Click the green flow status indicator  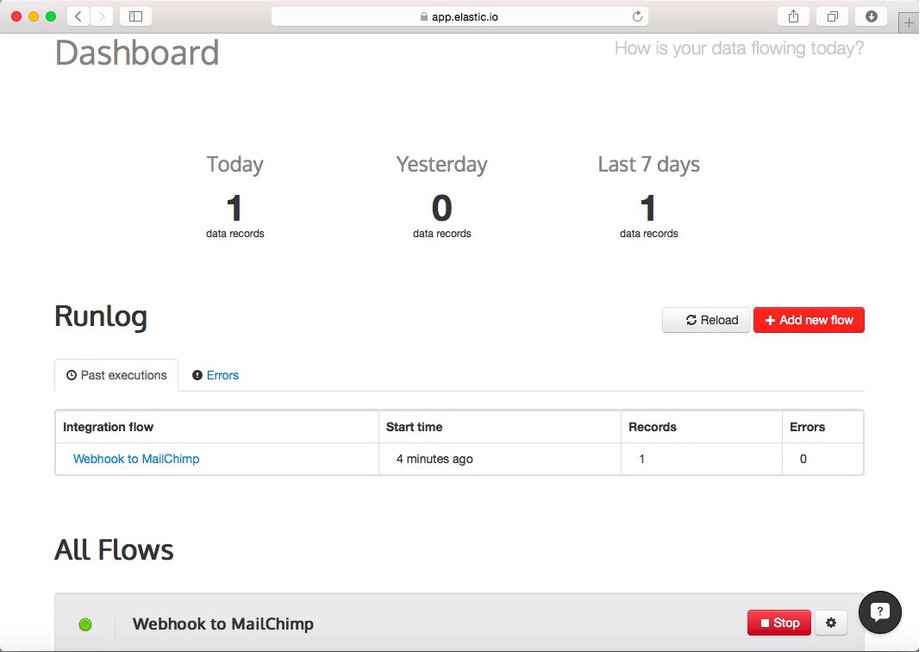pos(86,624)
